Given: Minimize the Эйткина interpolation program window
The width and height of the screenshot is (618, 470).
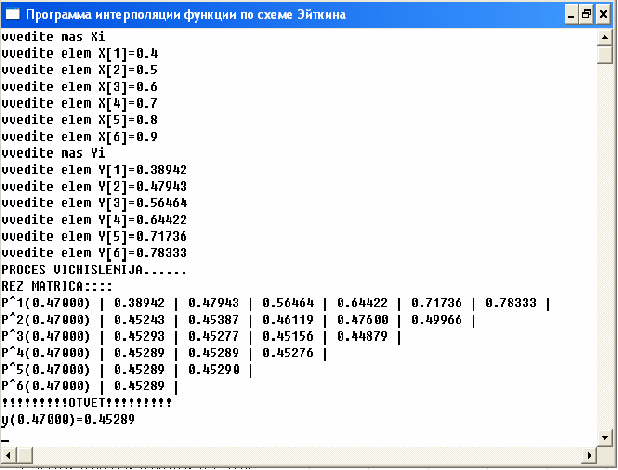Looking at the screenshot, I should (x=571, y=15).
